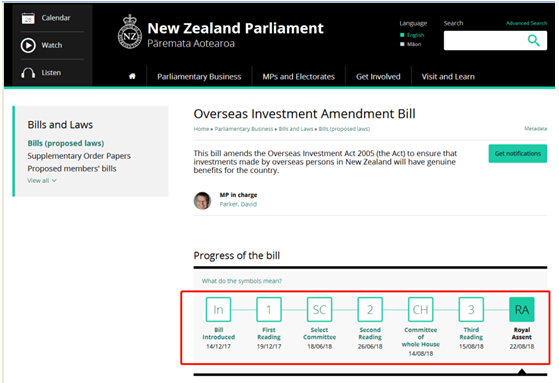Viewport: 559px width, 383px height.
Task: Click the search magnifier icon
Action: click(x=533, y=40)
